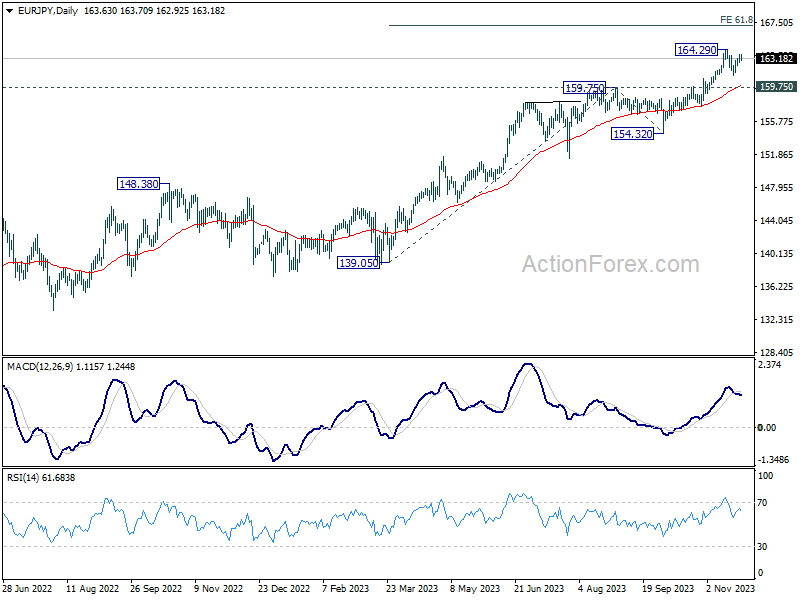The image size is (800, 600).
Task: Click the 23 Dec 2022 date label
Action: click(x=284, y=588)
